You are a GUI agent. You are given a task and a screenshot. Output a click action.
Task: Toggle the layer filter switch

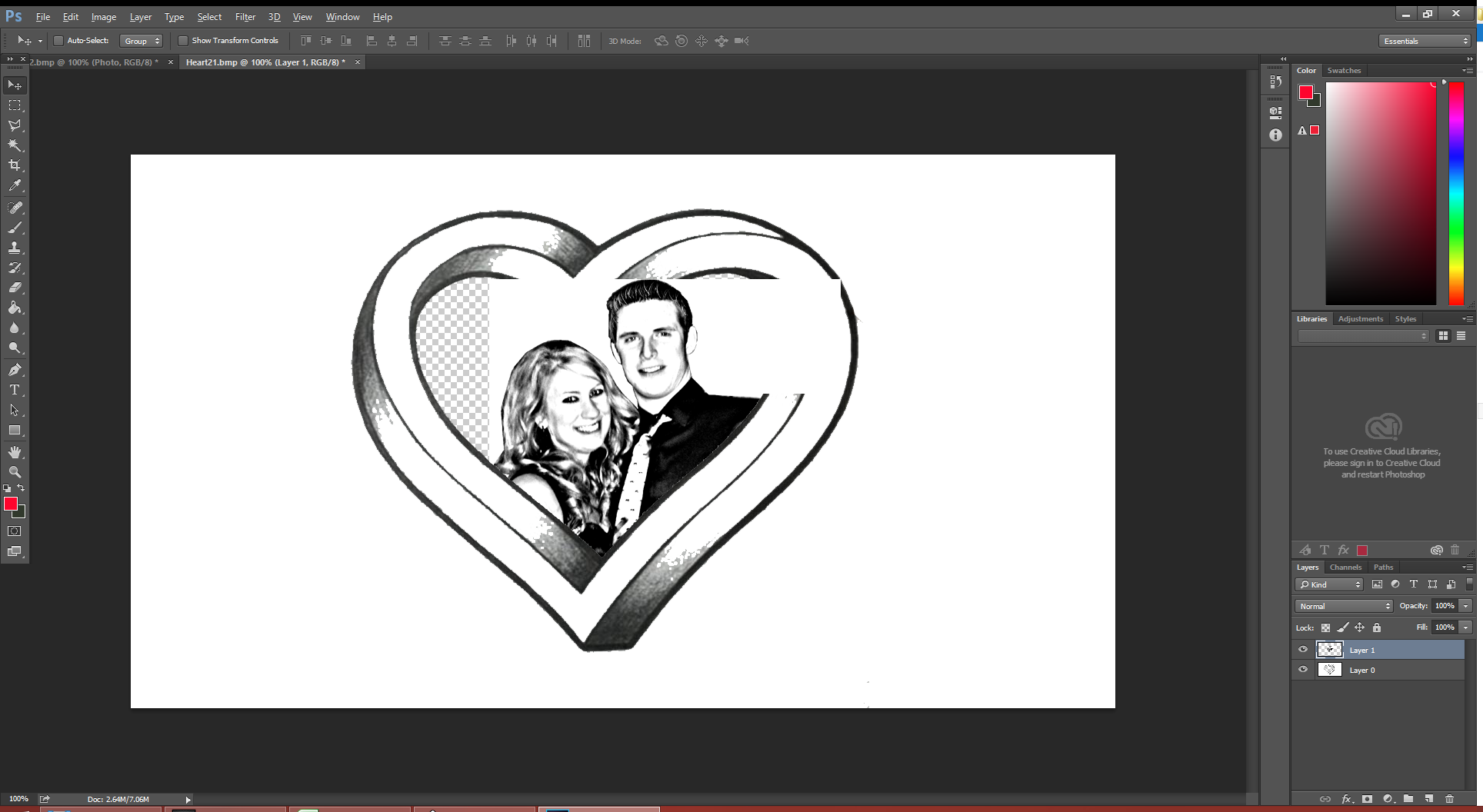pyautogui.click(x=1469, y=584)
